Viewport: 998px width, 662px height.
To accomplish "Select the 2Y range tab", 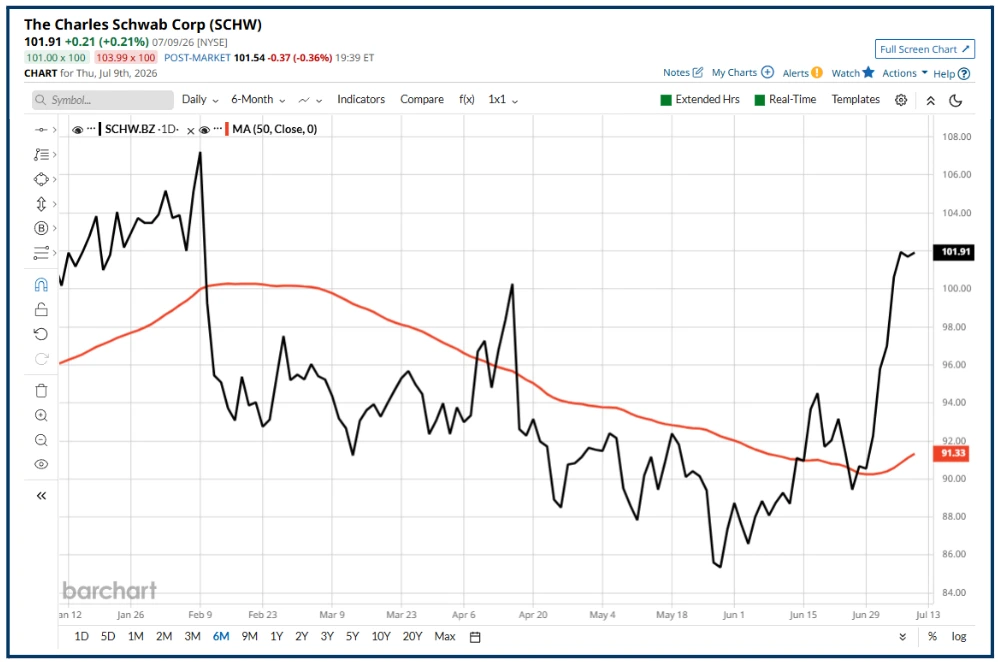I will pos(302,636).
